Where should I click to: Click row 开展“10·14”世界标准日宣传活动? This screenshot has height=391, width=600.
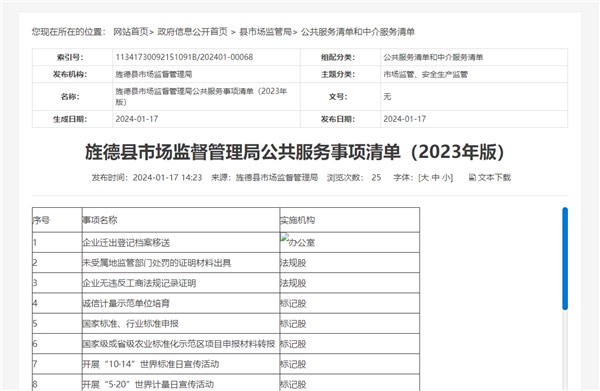click(226, 364)
